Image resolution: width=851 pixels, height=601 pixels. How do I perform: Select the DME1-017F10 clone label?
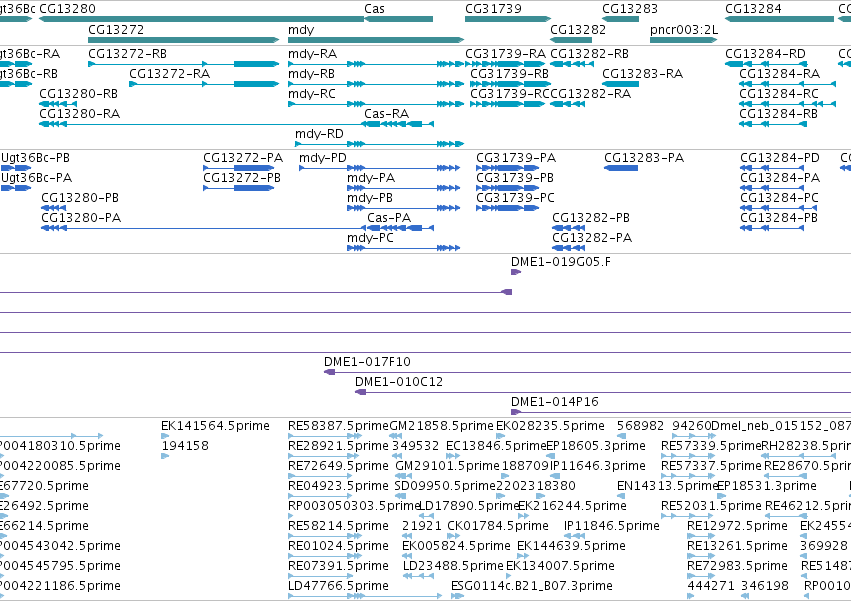click(x=367, y=362)
